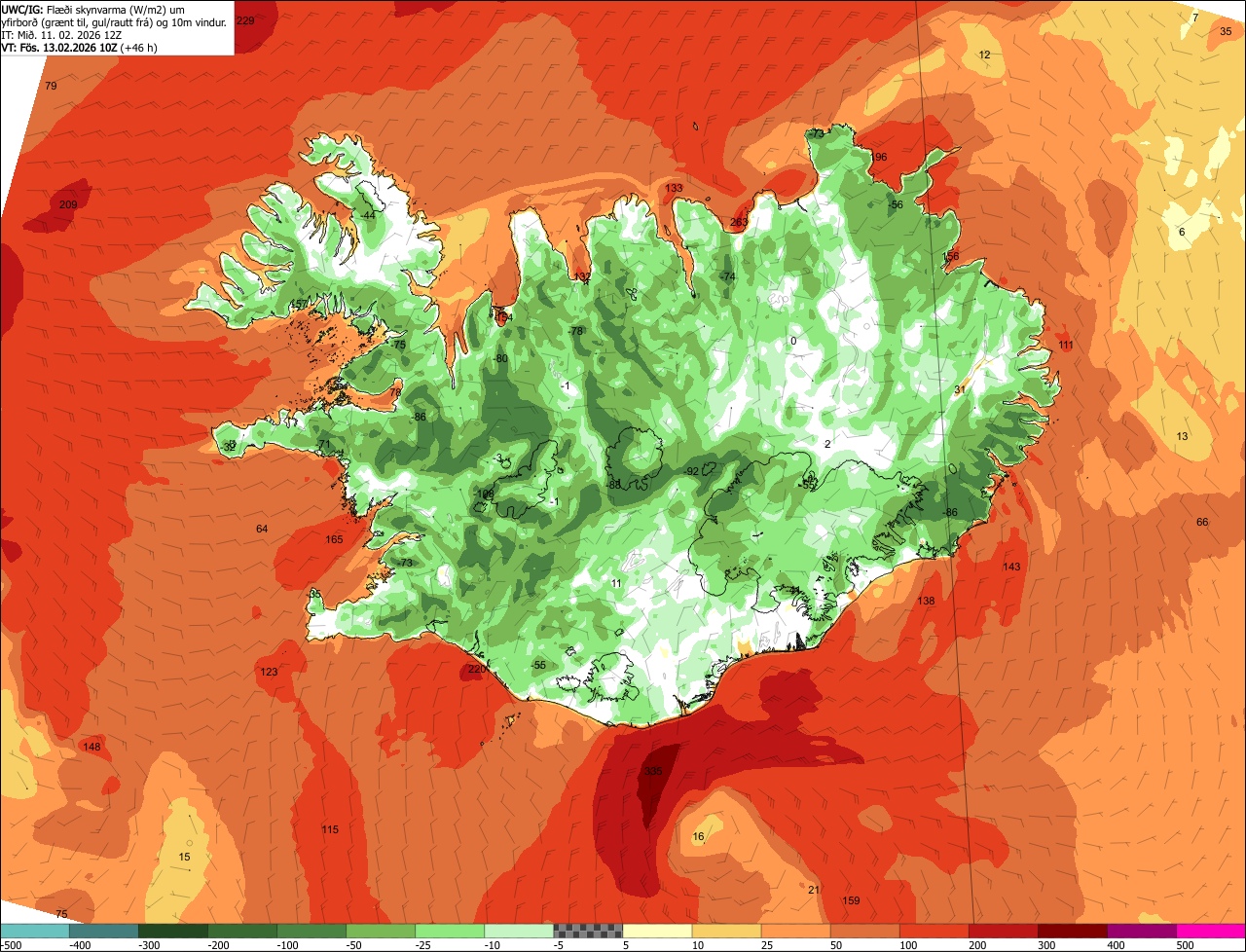Click the value 16 in the southern orange patch

(x=698, y=837)
